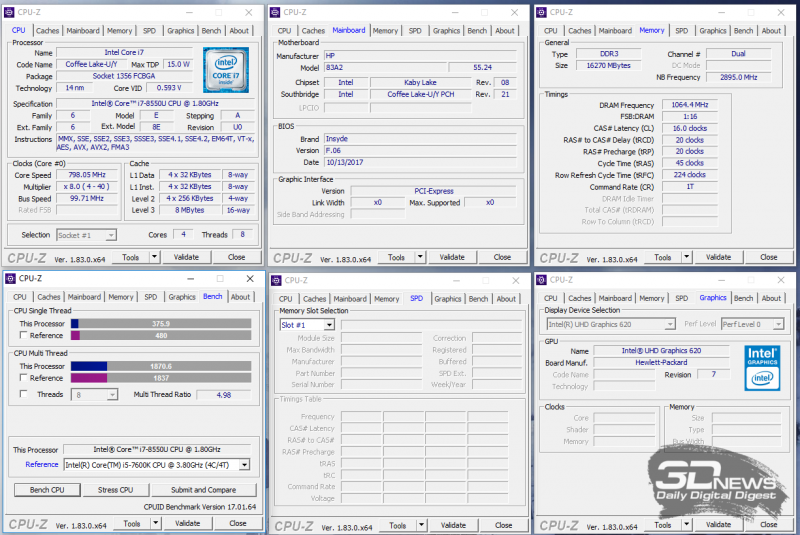
Task: Switch to Bench tab in Graphics window
Action: [x=743, y=298]
